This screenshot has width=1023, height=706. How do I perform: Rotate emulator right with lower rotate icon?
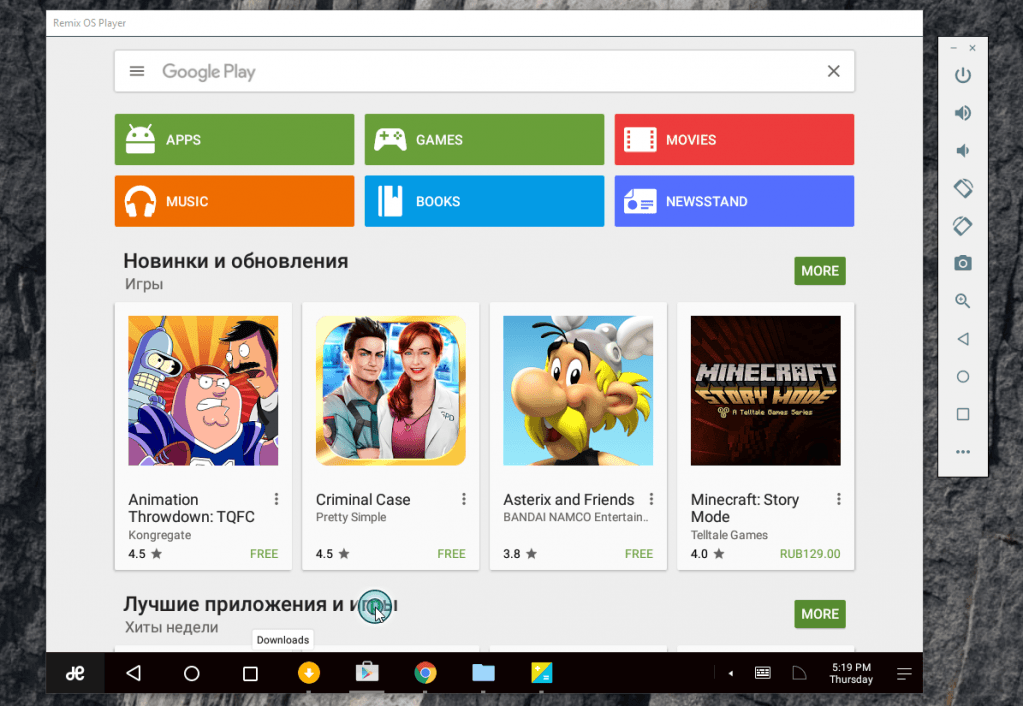962,226
